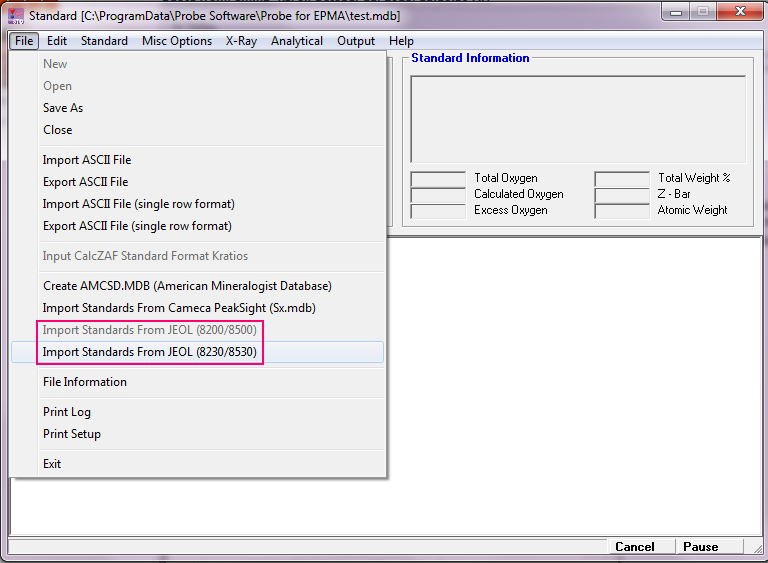Open the Standard menu
The image size is (768, 563).
(104, 41)
